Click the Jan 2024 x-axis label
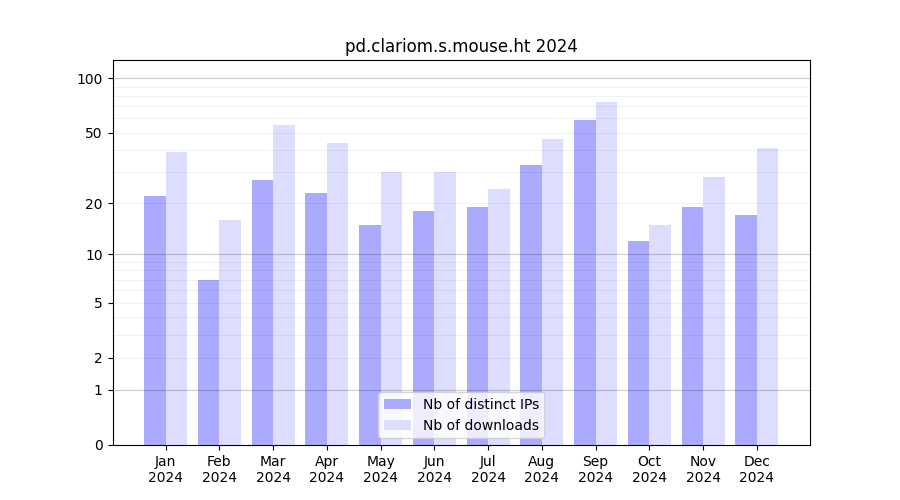Viewport: 900px width, 500px height. click(x=166, y=469)
